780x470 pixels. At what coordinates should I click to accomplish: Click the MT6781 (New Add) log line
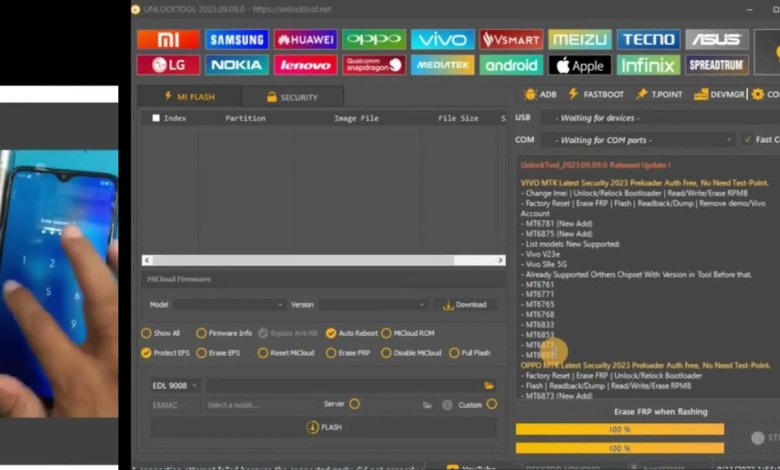(557, 224)
